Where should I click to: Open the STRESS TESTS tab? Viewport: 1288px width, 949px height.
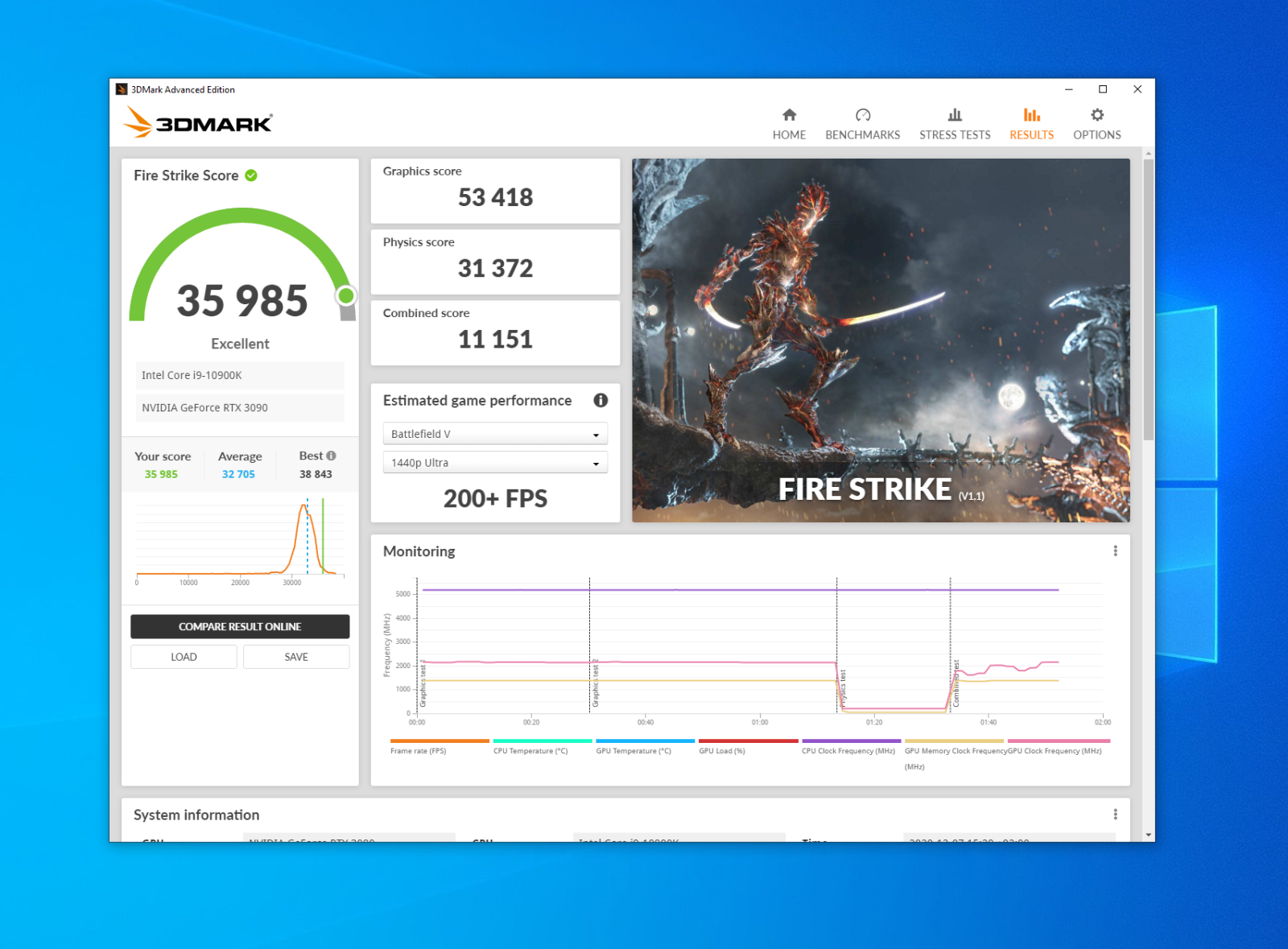click(x=955, y=125)
